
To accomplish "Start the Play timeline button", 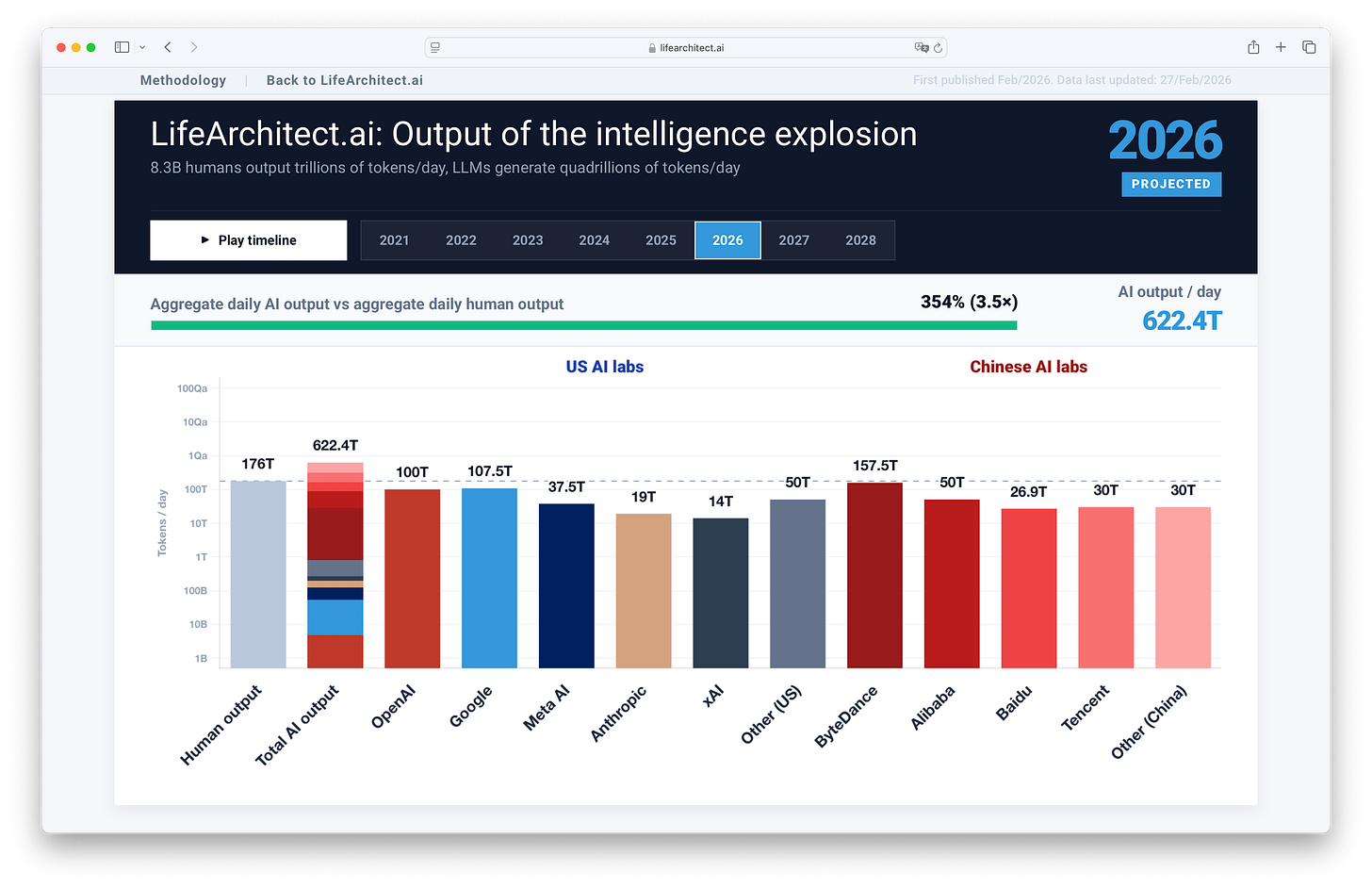I will click(249, 240).
